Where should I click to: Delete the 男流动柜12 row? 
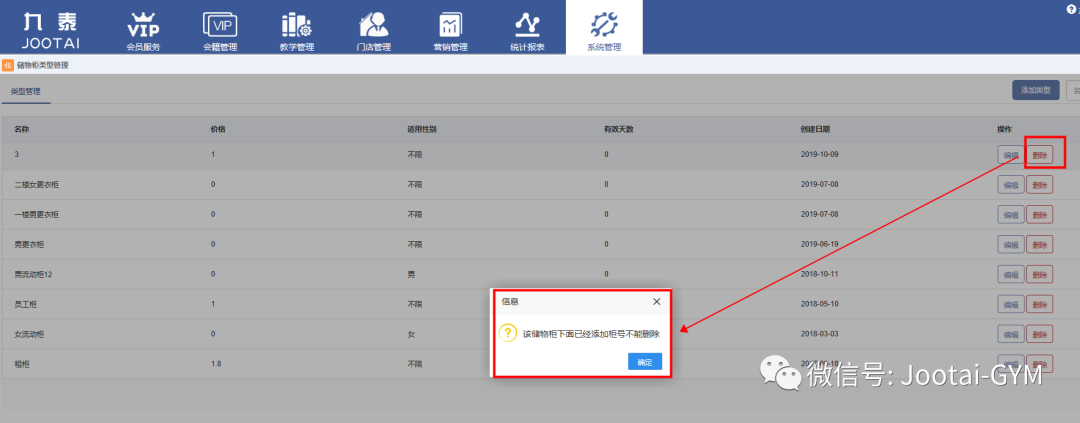coord(1039,274)
